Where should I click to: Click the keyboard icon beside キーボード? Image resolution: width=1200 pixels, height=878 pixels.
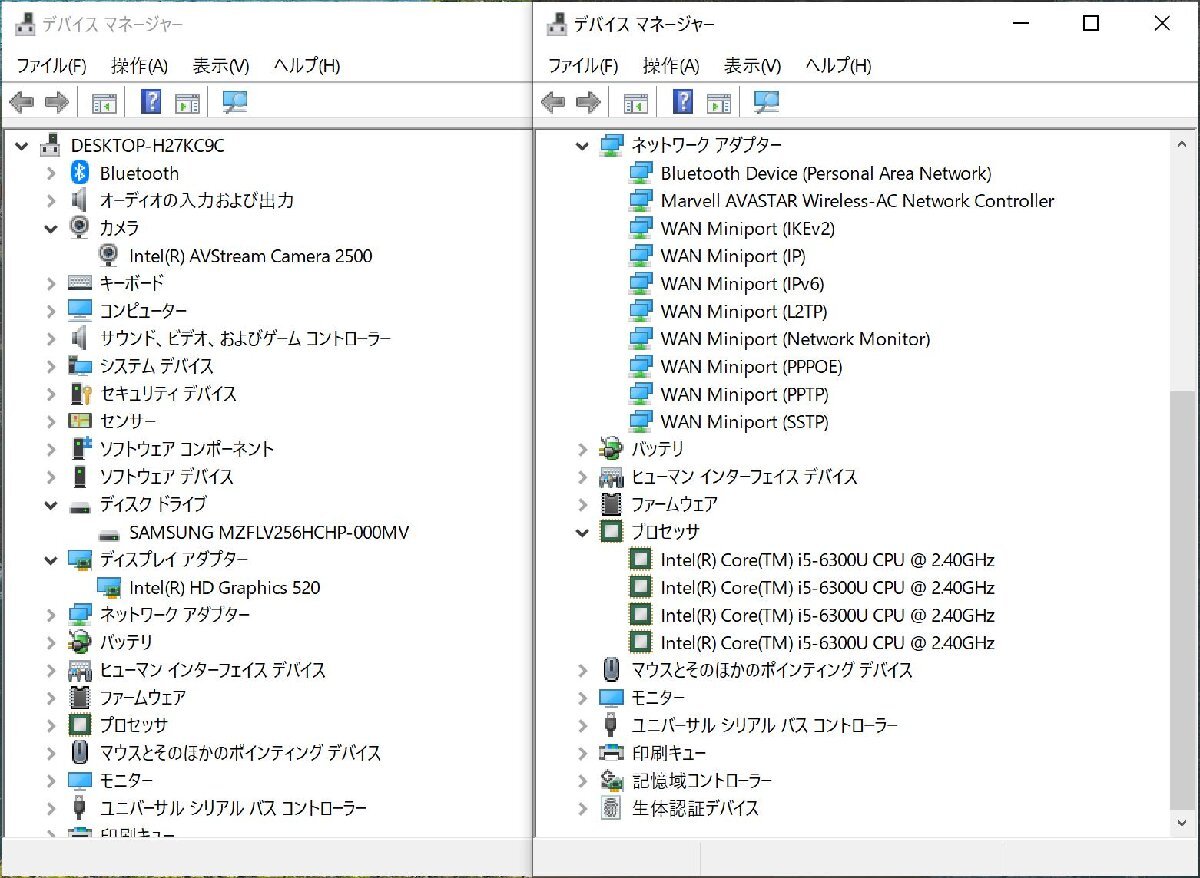pos(80,283)
